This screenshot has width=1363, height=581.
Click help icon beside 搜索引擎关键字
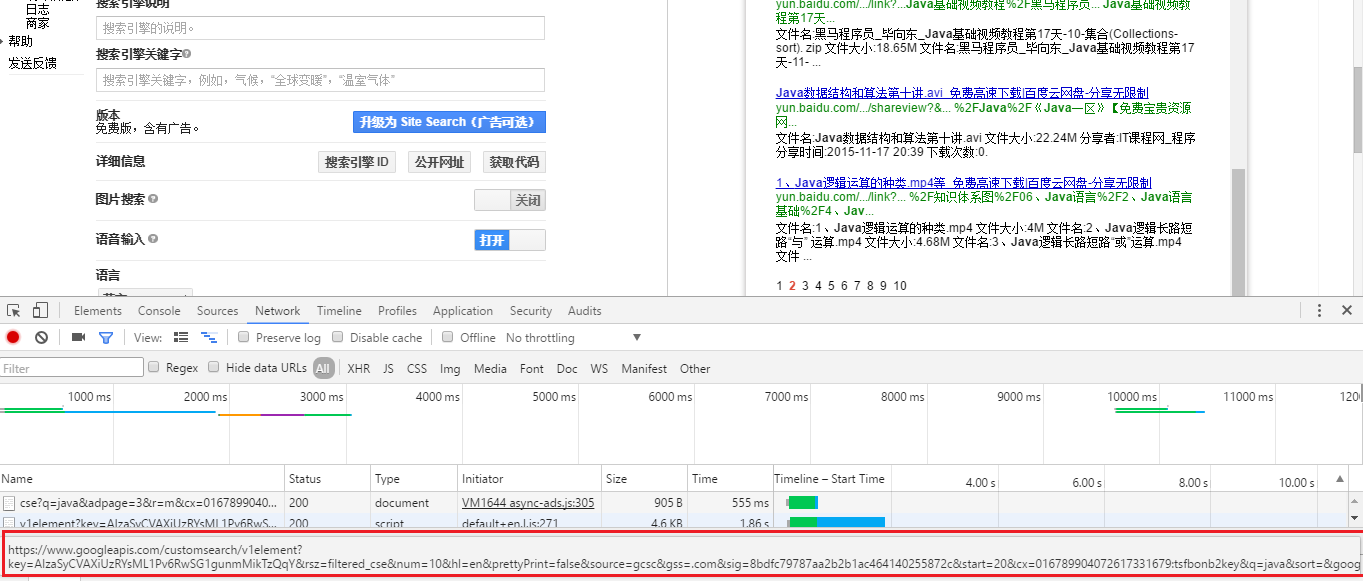(x=187, y=54)
